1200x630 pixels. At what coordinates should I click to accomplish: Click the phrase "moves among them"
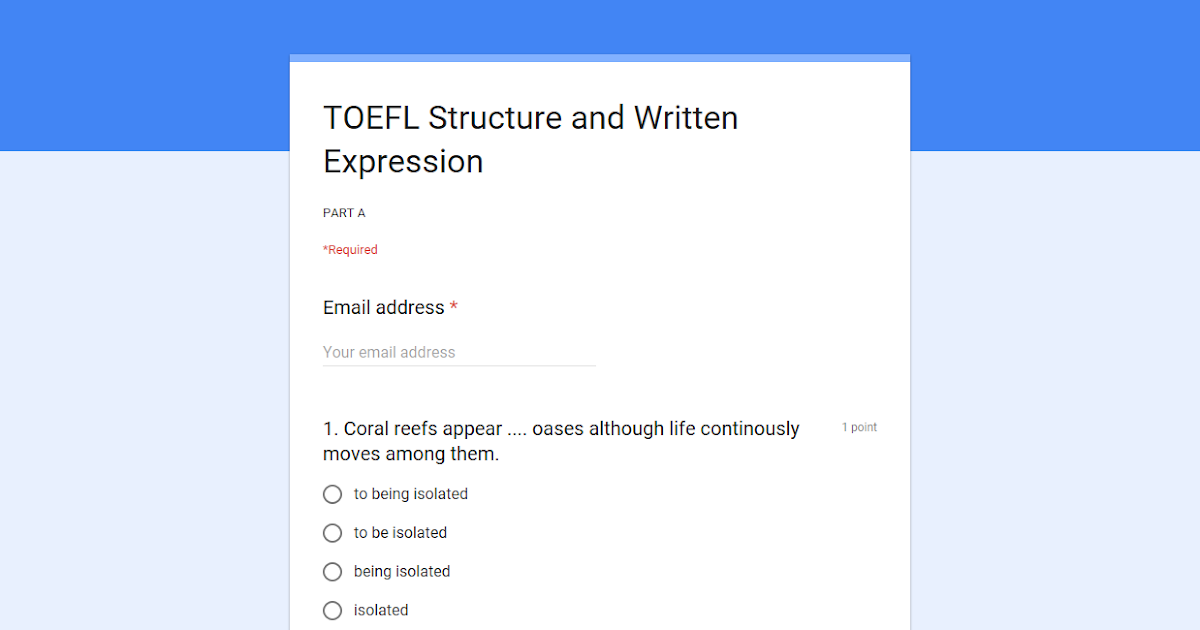click(410, 453)
